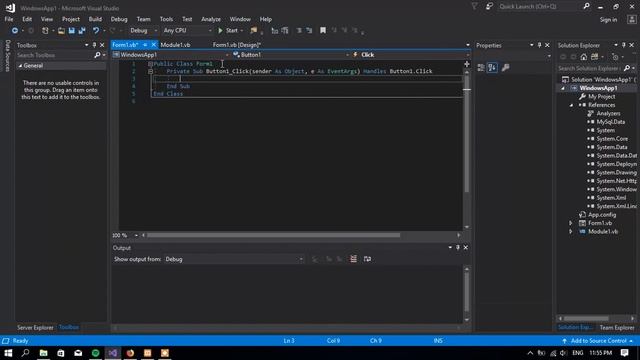This screenshot has height=360, width=640.
Task: Save the current file with Save icon
Action: point(71,31)
